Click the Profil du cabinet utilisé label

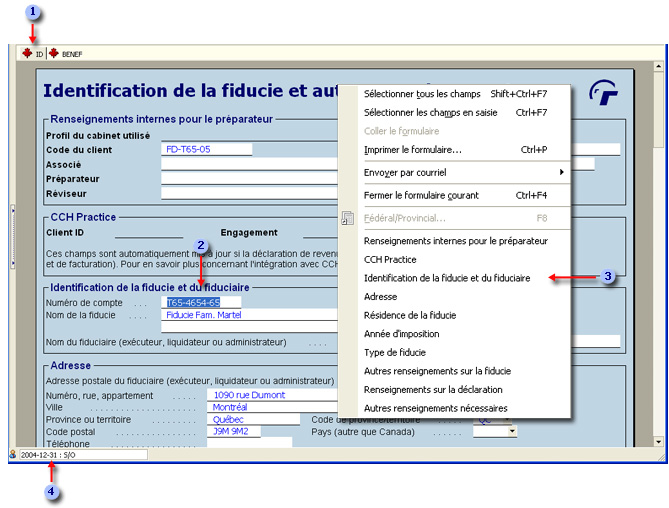point(98,136)
